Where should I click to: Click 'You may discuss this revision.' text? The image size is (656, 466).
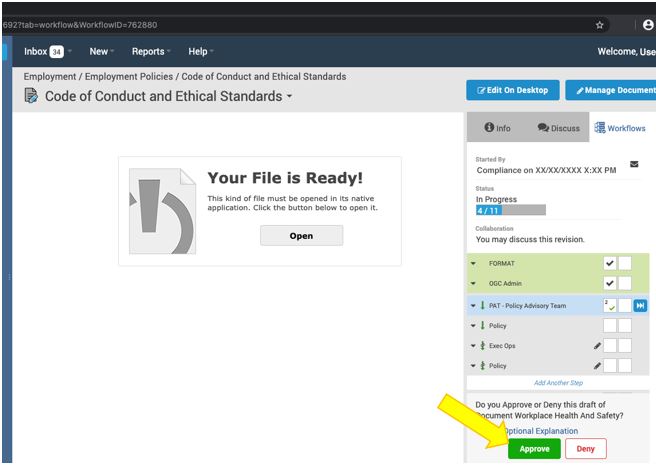pyautogui.click(x=530, y=239)
